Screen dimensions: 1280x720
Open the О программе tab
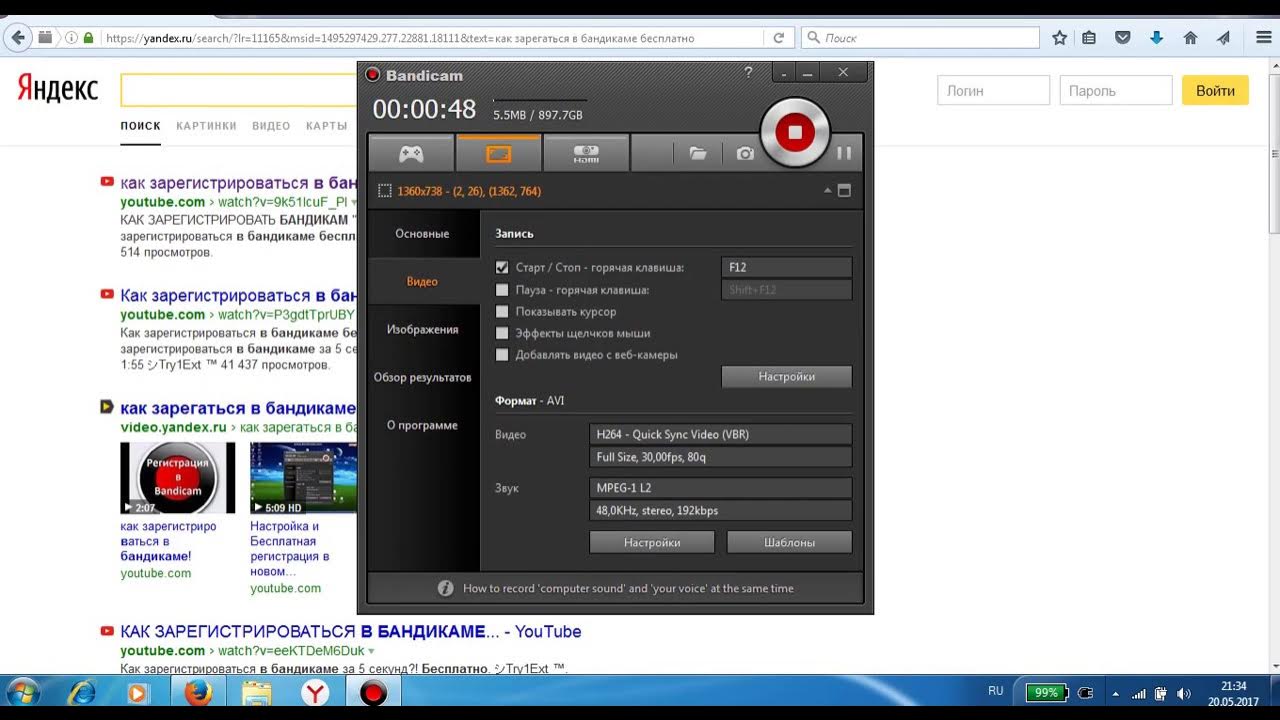(x=422, y=425)
